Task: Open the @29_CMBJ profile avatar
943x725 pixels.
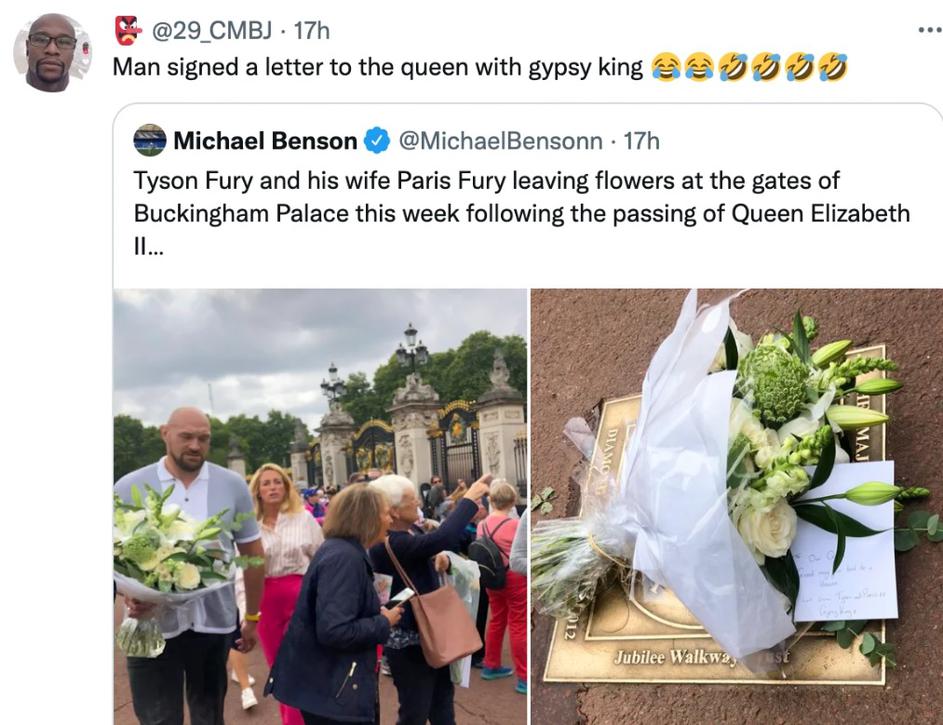Action: point(52,53)
